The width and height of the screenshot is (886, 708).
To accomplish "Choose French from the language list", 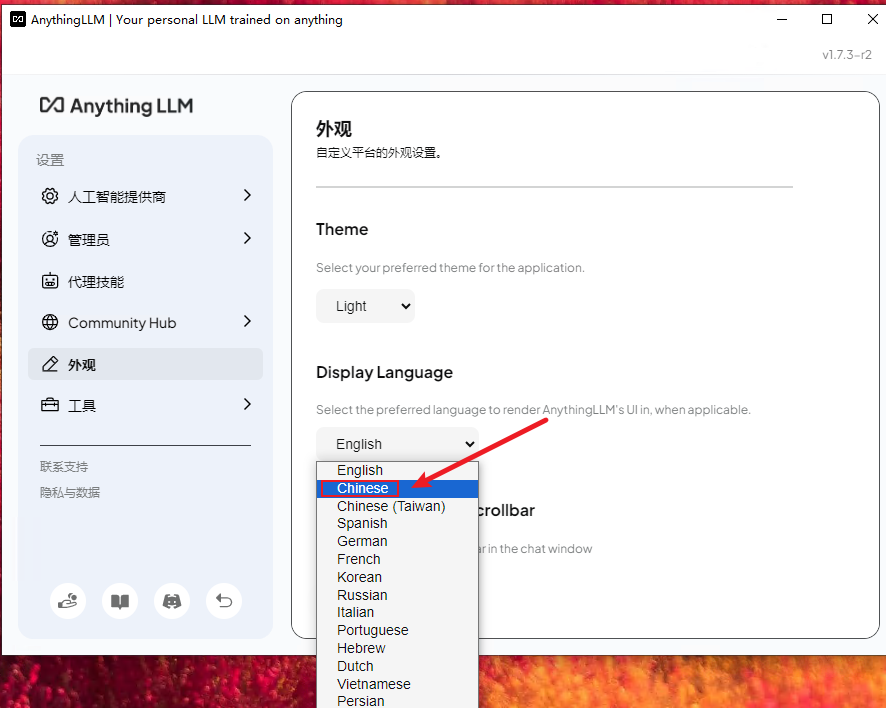I will tap(397, 559).
